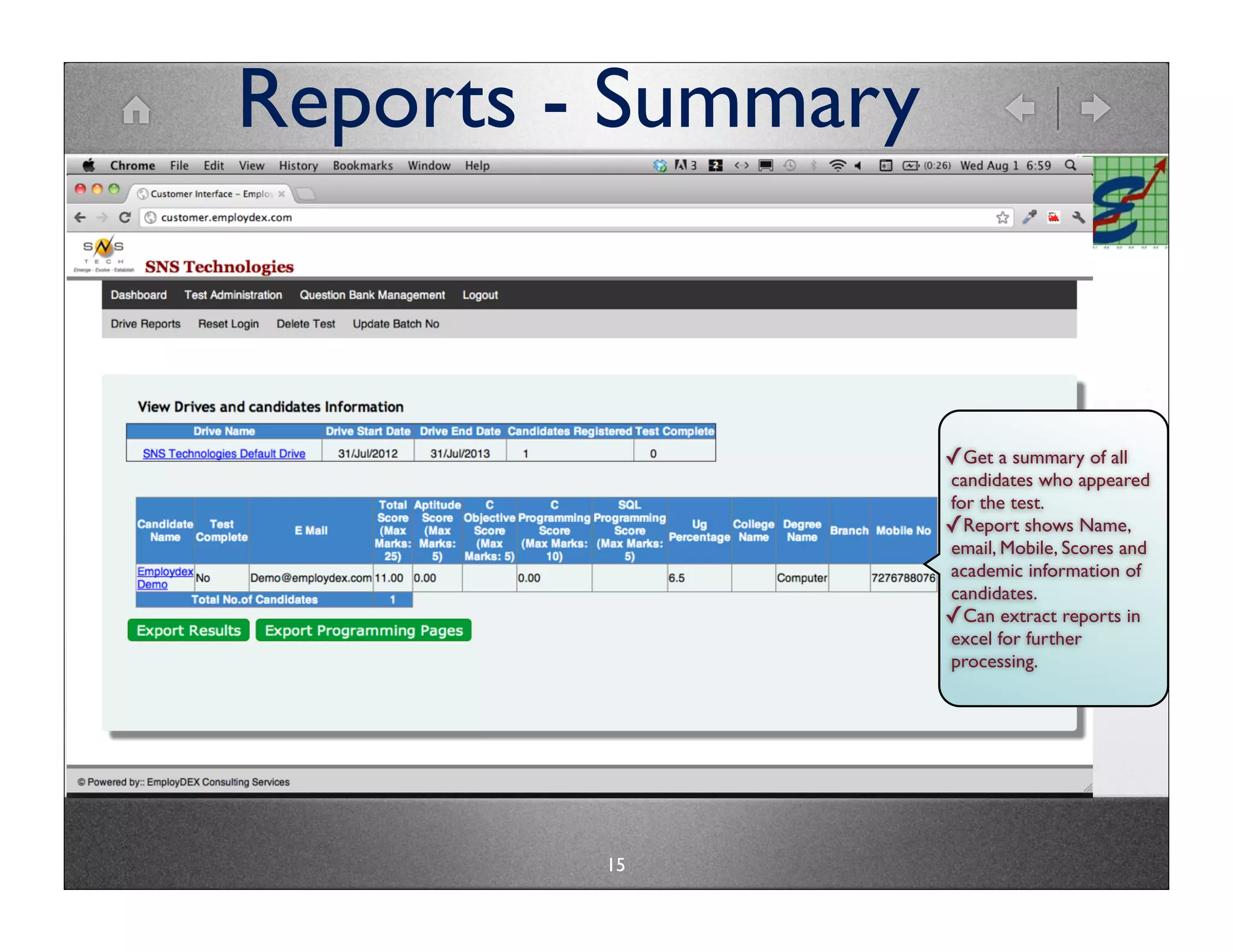Viewport: 1233px width, 952px height.
Task: Click Reset Login submenu link
Action: click(228, 324)
